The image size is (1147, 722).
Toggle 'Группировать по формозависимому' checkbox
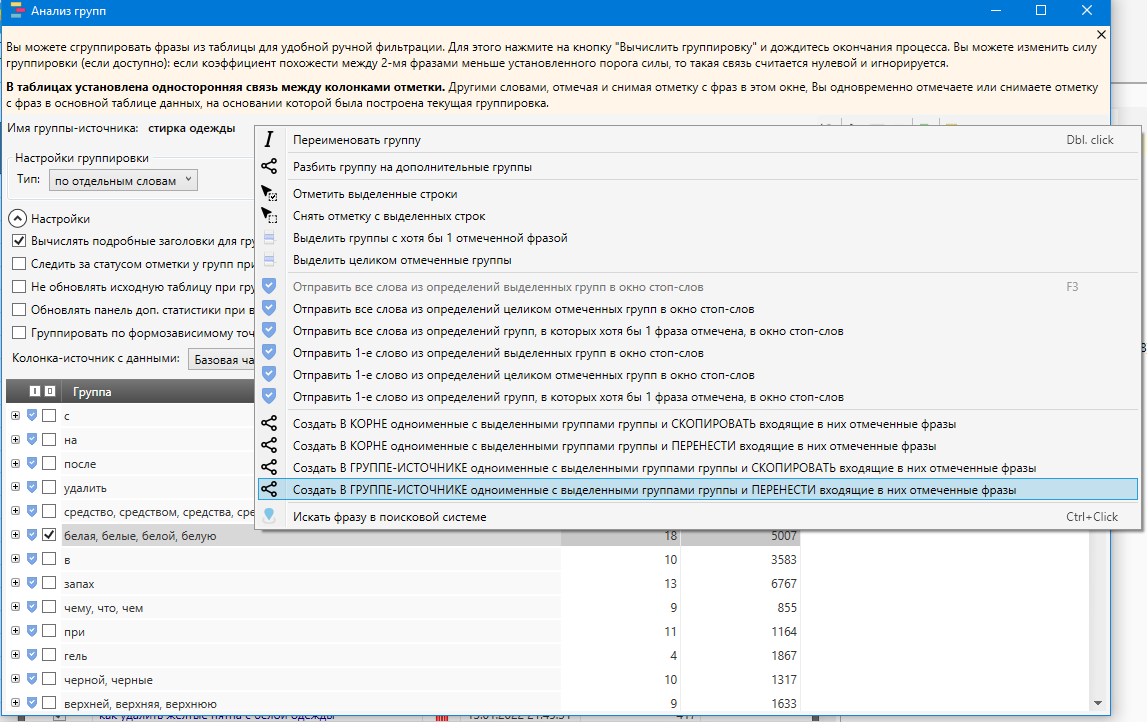click(19, 333)
